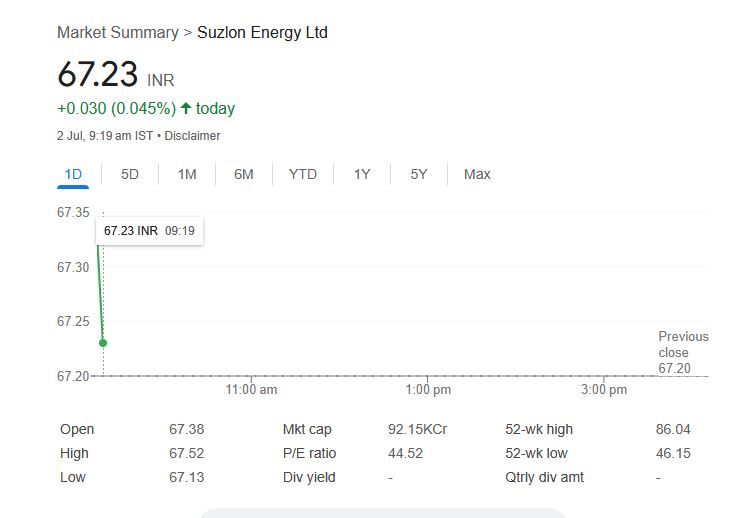Select the YTD tab

[x=303, y=174]
